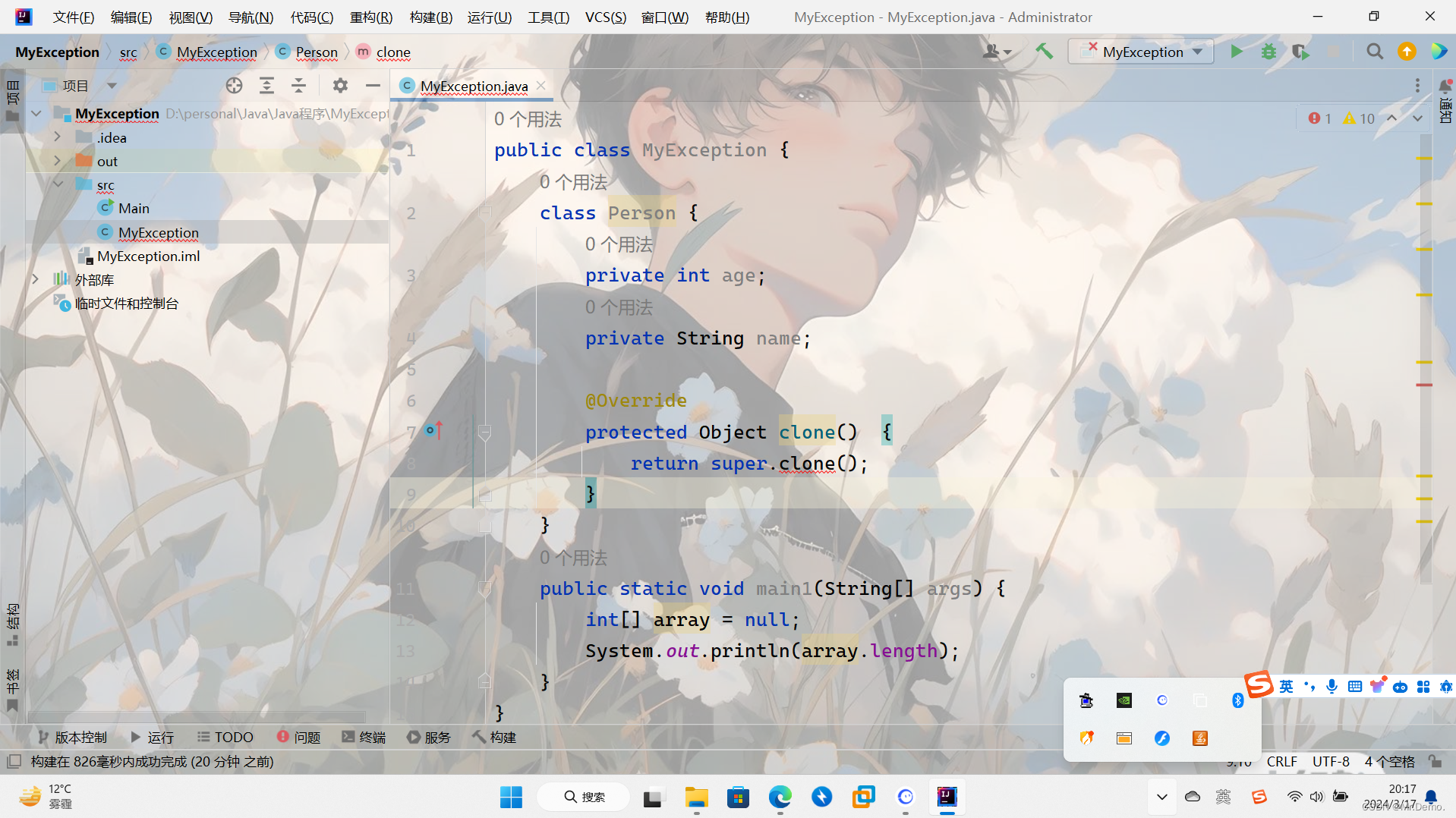Toggle the 书签 side panel
1456x818 pixels.
click(13, 690)
